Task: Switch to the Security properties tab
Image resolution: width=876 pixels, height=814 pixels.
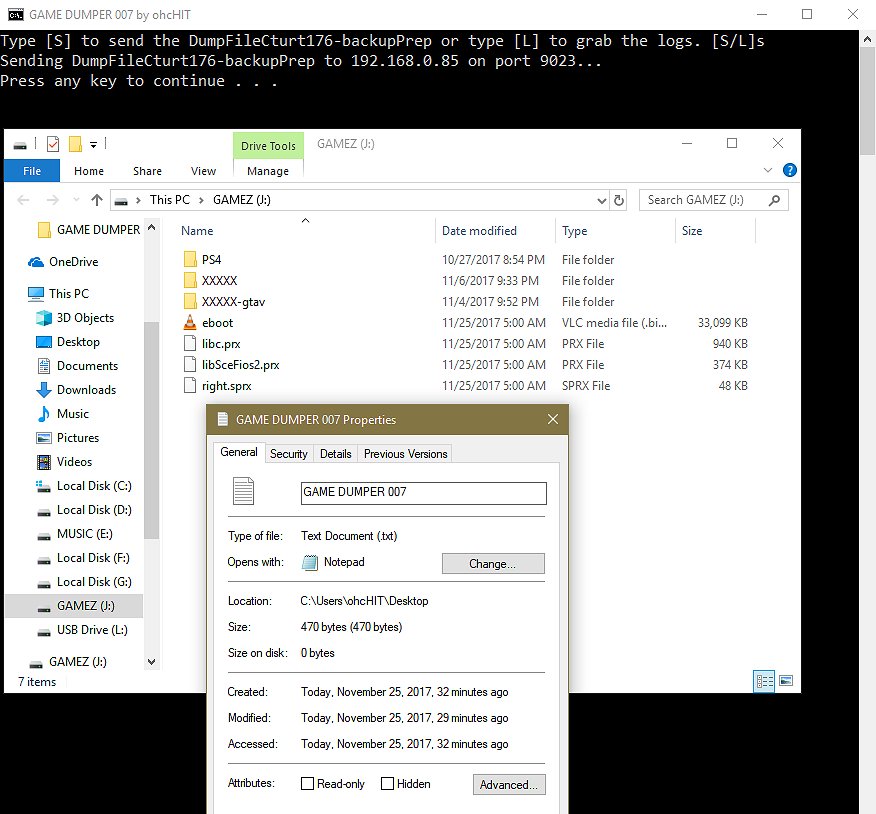Action: [x=288, y=454]
